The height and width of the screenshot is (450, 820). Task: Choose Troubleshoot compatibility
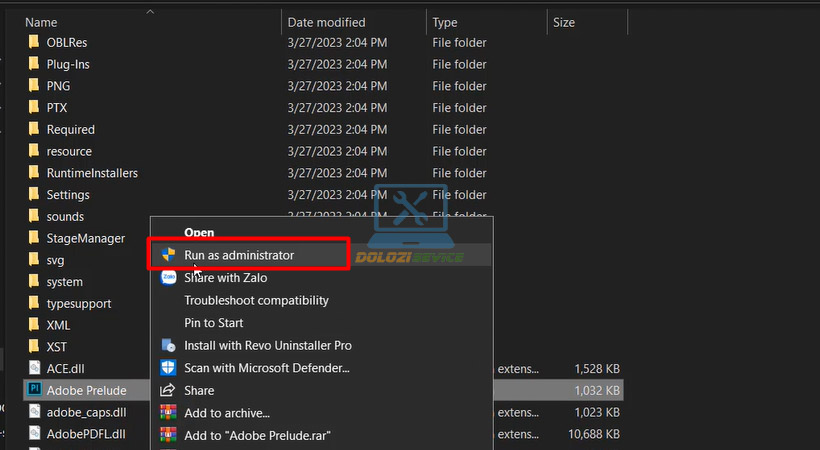coord(256,300)
